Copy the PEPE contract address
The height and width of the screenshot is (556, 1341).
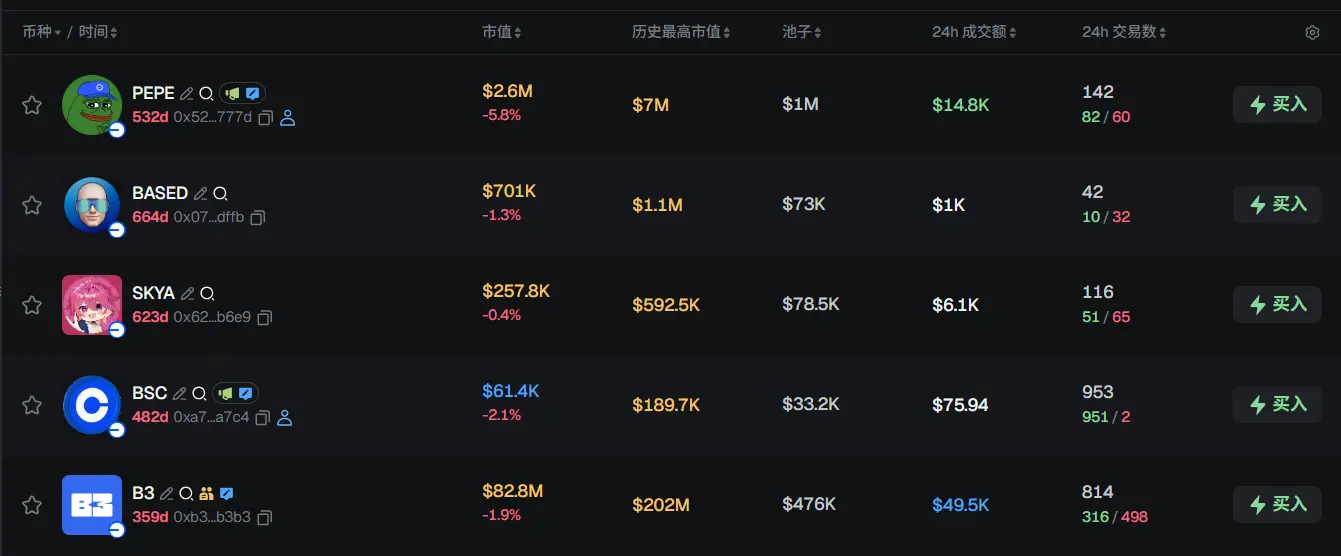tap(266, 118)
